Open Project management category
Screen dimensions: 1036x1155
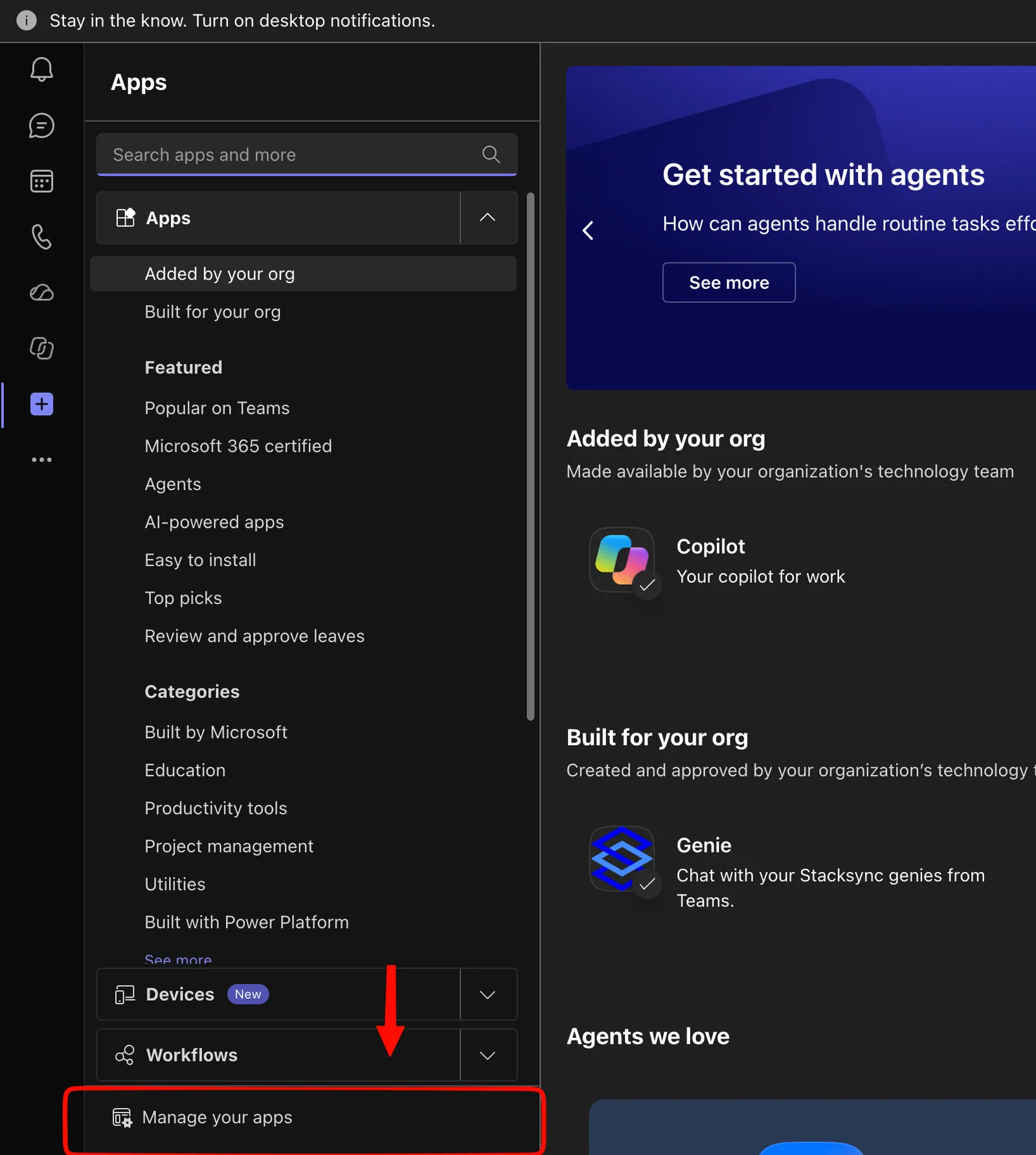pos(229,846)
